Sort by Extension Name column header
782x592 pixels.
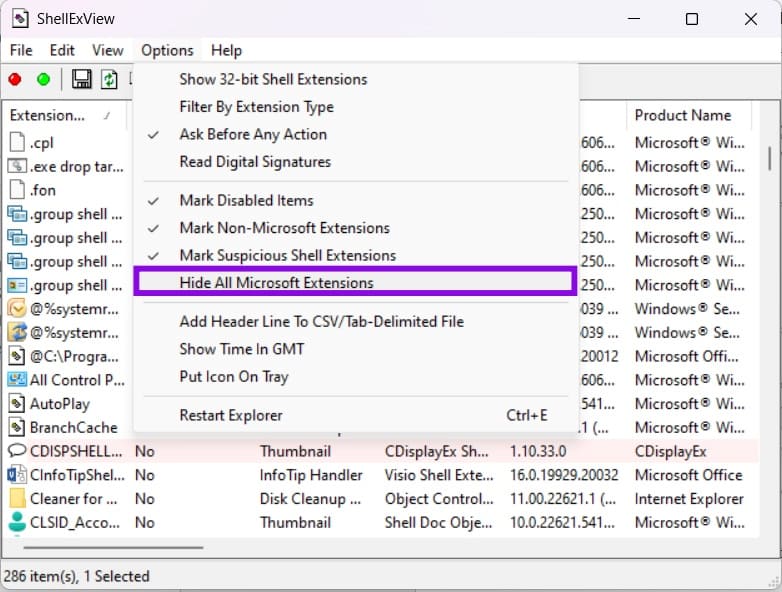(64, 115)
